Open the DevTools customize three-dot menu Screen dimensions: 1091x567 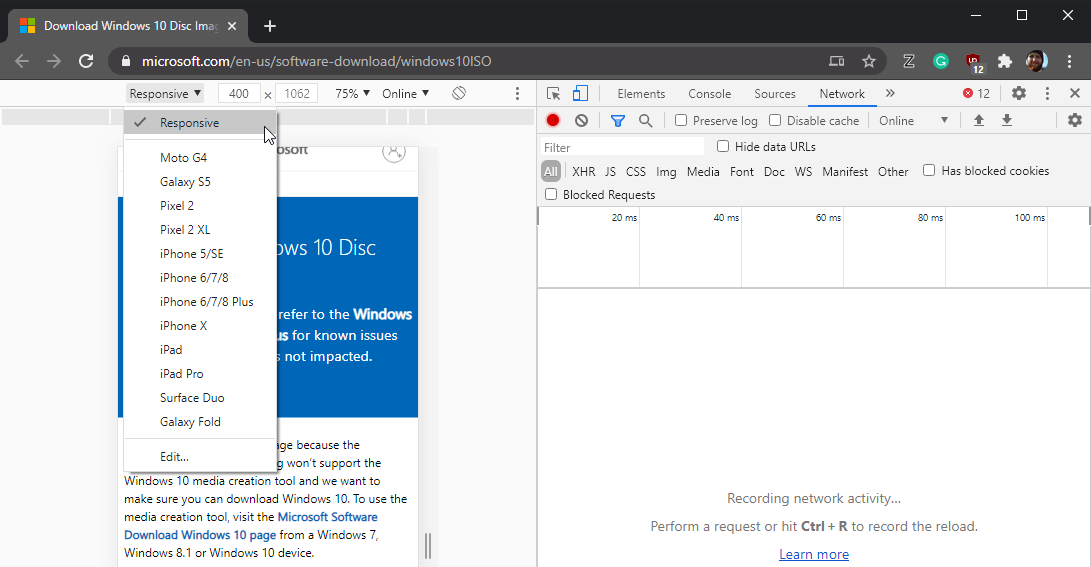[1047, 93]
